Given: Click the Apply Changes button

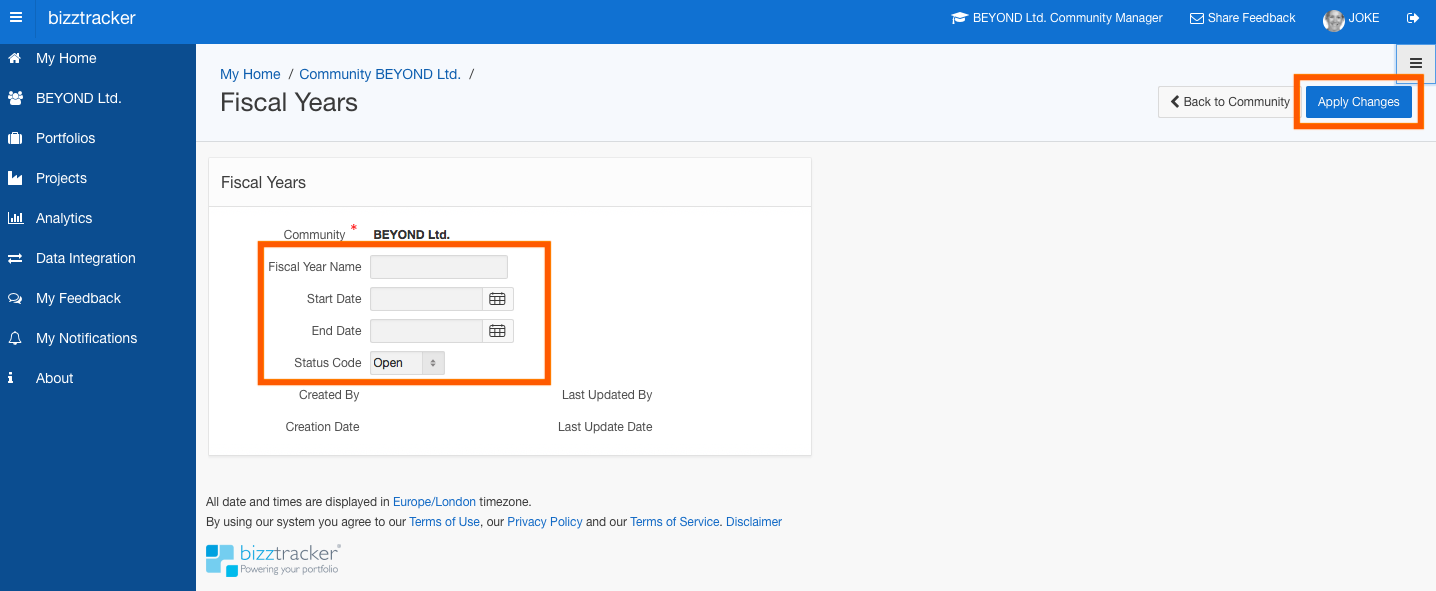Looking at the screenshot, I should click(x=1358, y=102).
